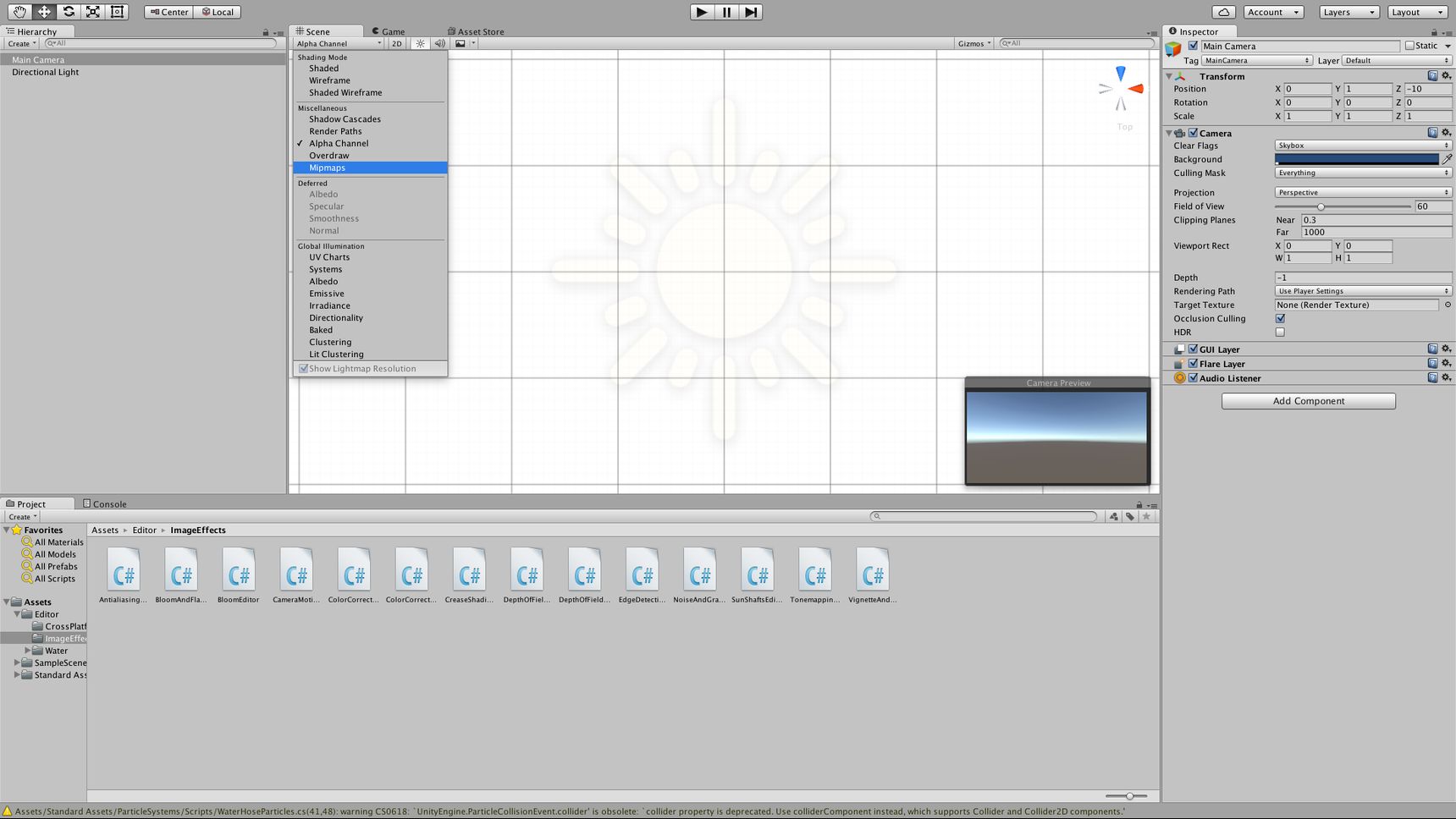This screenshot has width=1456, height=819.
Task: Toggle Main Camera active checkbox
Action: [x=1193, y=46]
